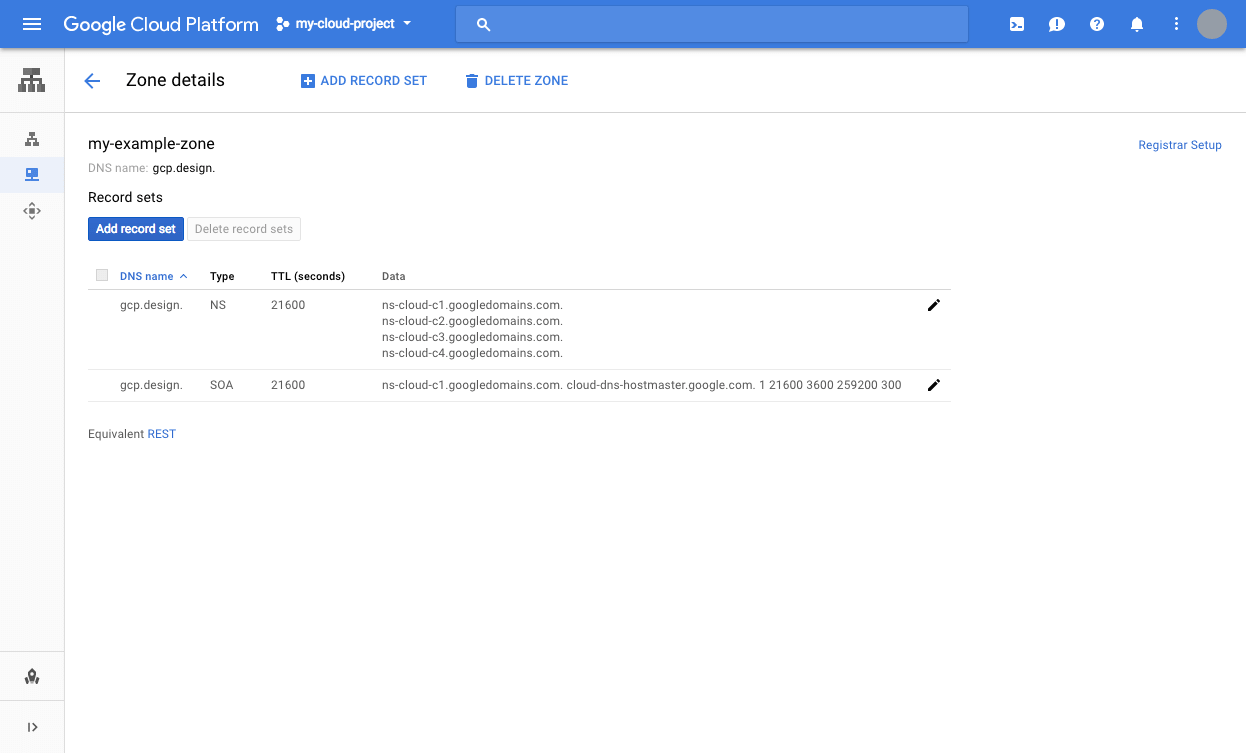Open Cloud CDN in the sidebar

click(x=32, y=211)
